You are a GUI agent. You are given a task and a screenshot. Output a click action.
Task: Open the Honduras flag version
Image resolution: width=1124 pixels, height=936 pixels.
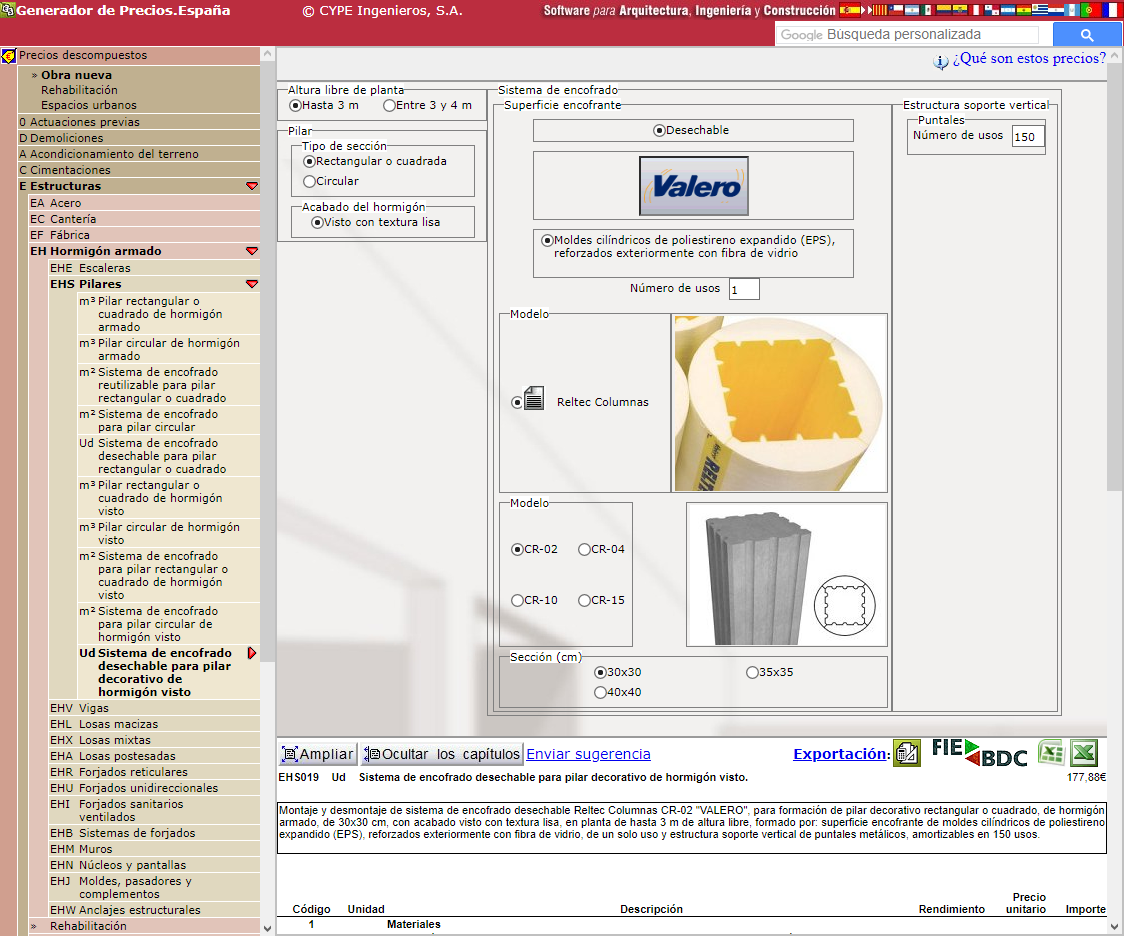point(1008,10)
